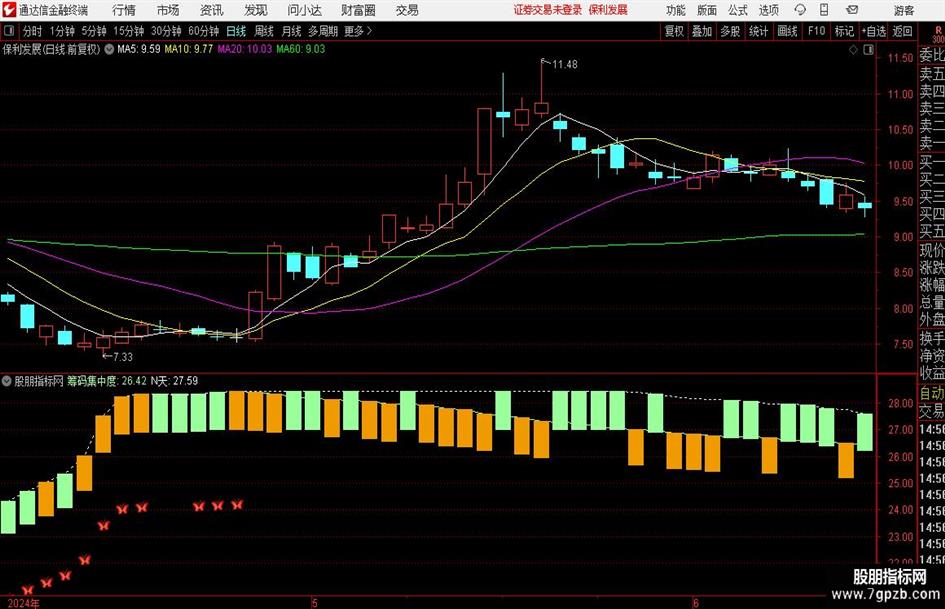Click the red 保利发展 stock name in title bar
Viewport: 945px width, 609px height.
(x=608, y=10)
